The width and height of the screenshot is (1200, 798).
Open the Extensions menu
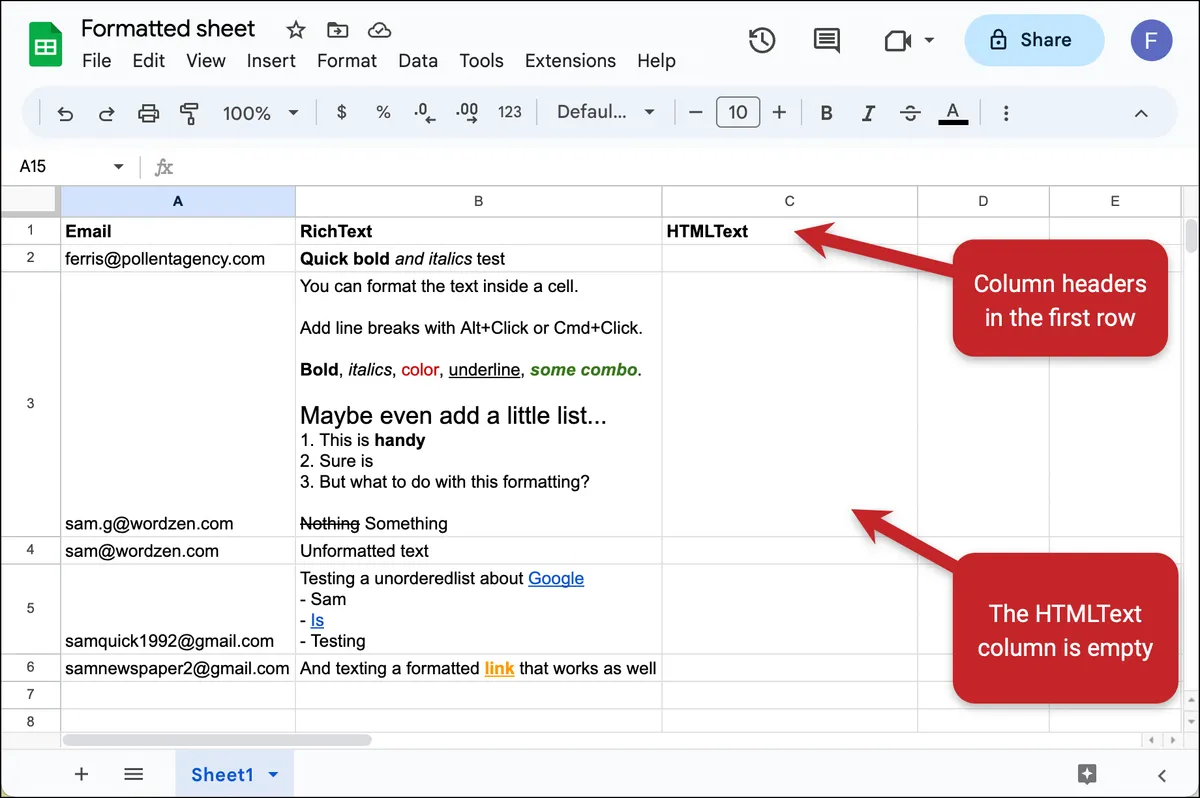click(570, 61)
